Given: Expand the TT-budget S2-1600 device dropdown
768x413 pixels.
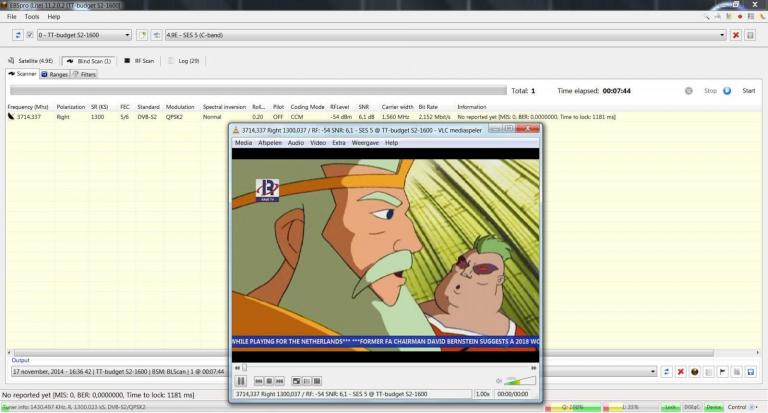Looking at the screenshot, I should click(127, 35).
